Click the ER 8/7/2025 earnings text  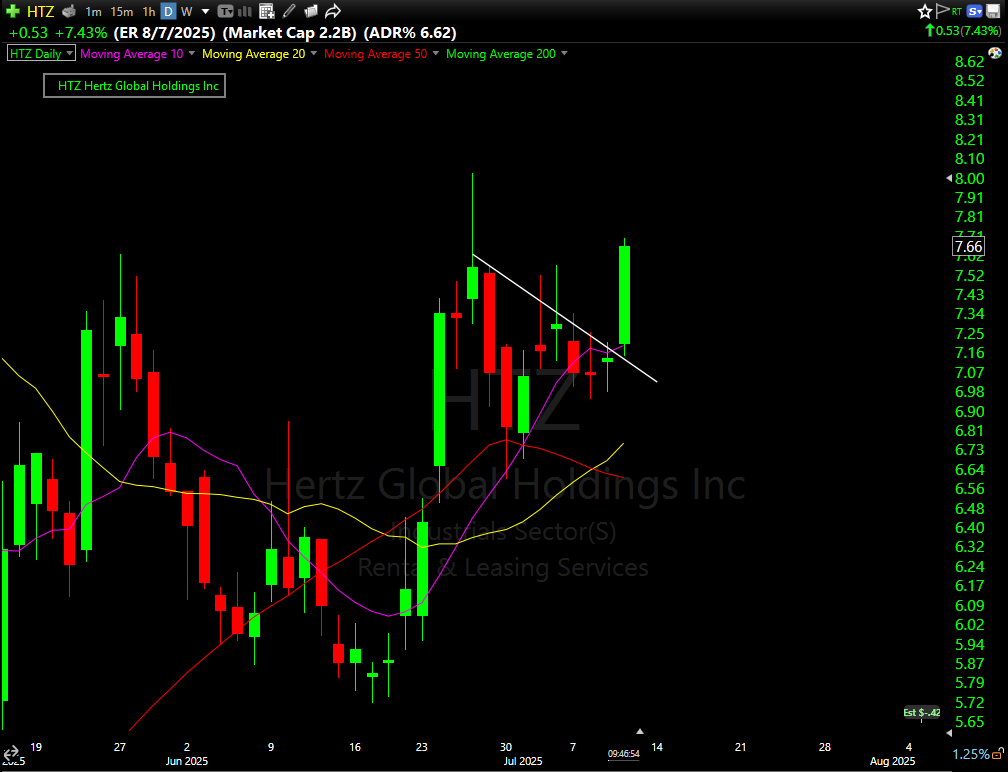coord(165,33)
